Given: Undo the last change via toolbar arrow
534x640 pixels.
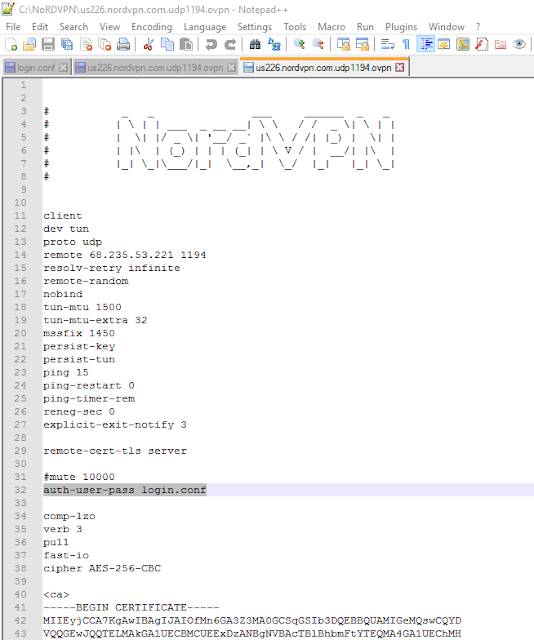Looking at the screenshot, I should 211,44.
